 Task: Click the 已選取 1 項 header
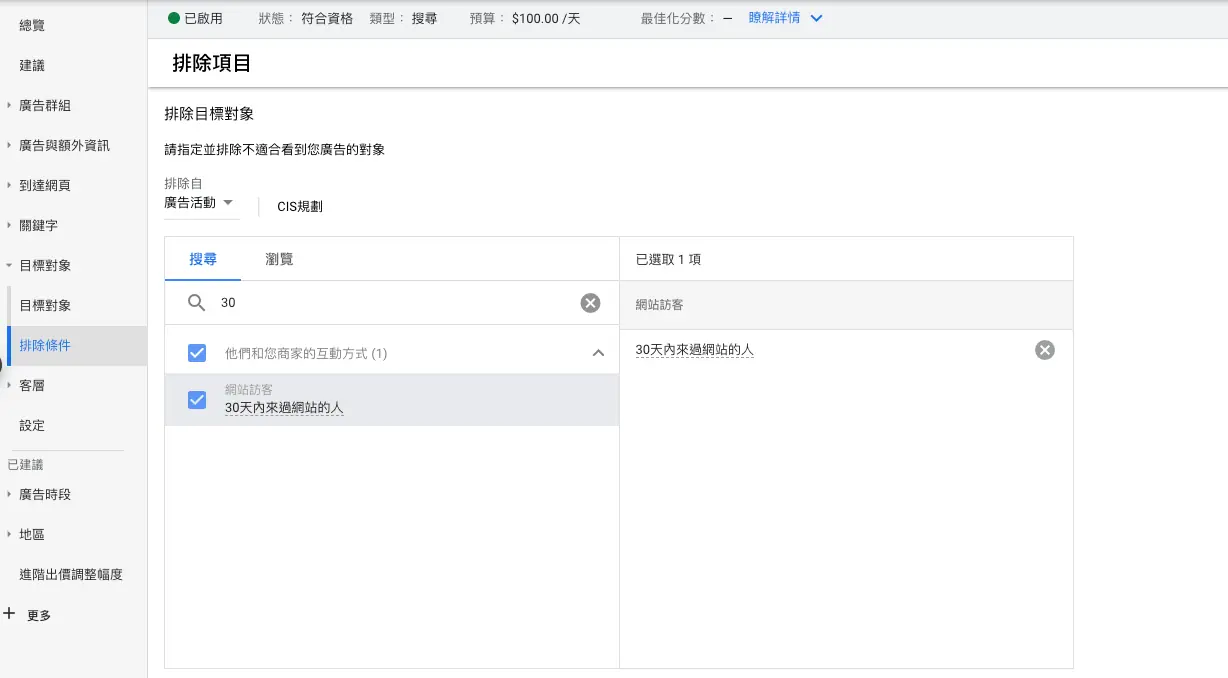coord(668,259)
